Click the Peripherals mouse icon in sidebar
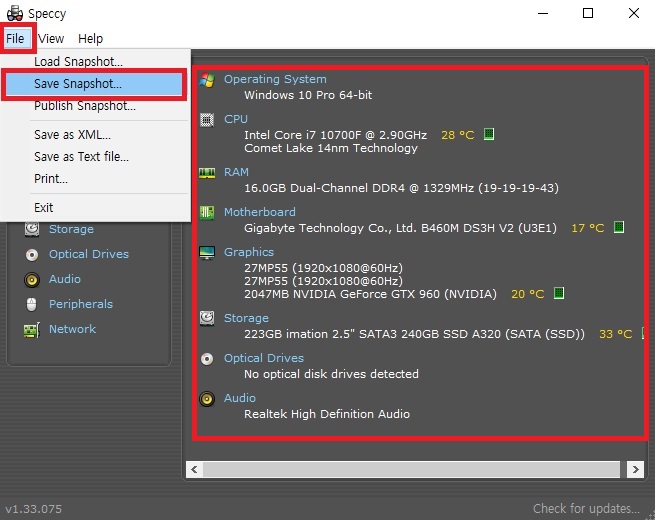655x520 pixels. coord(32,304)
